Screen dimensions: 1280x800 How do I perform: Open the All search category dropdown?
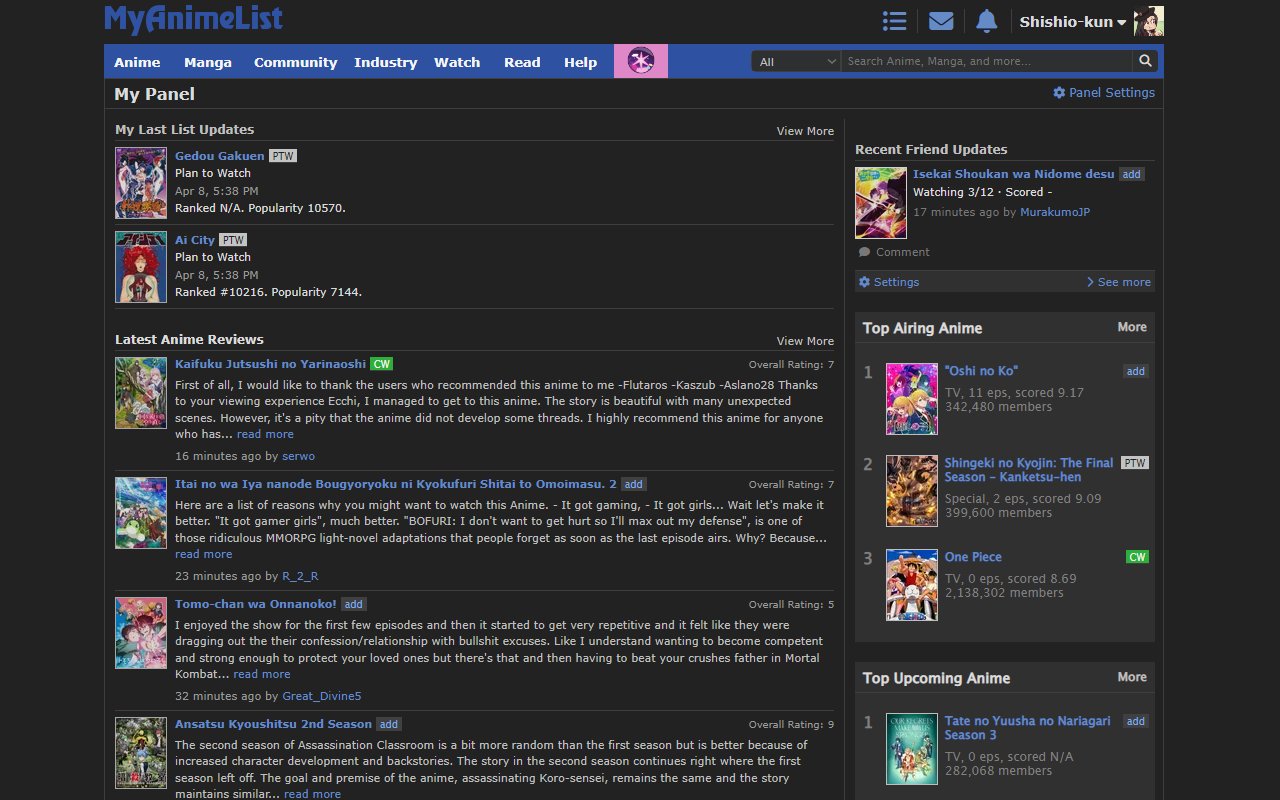coord(795,61)
